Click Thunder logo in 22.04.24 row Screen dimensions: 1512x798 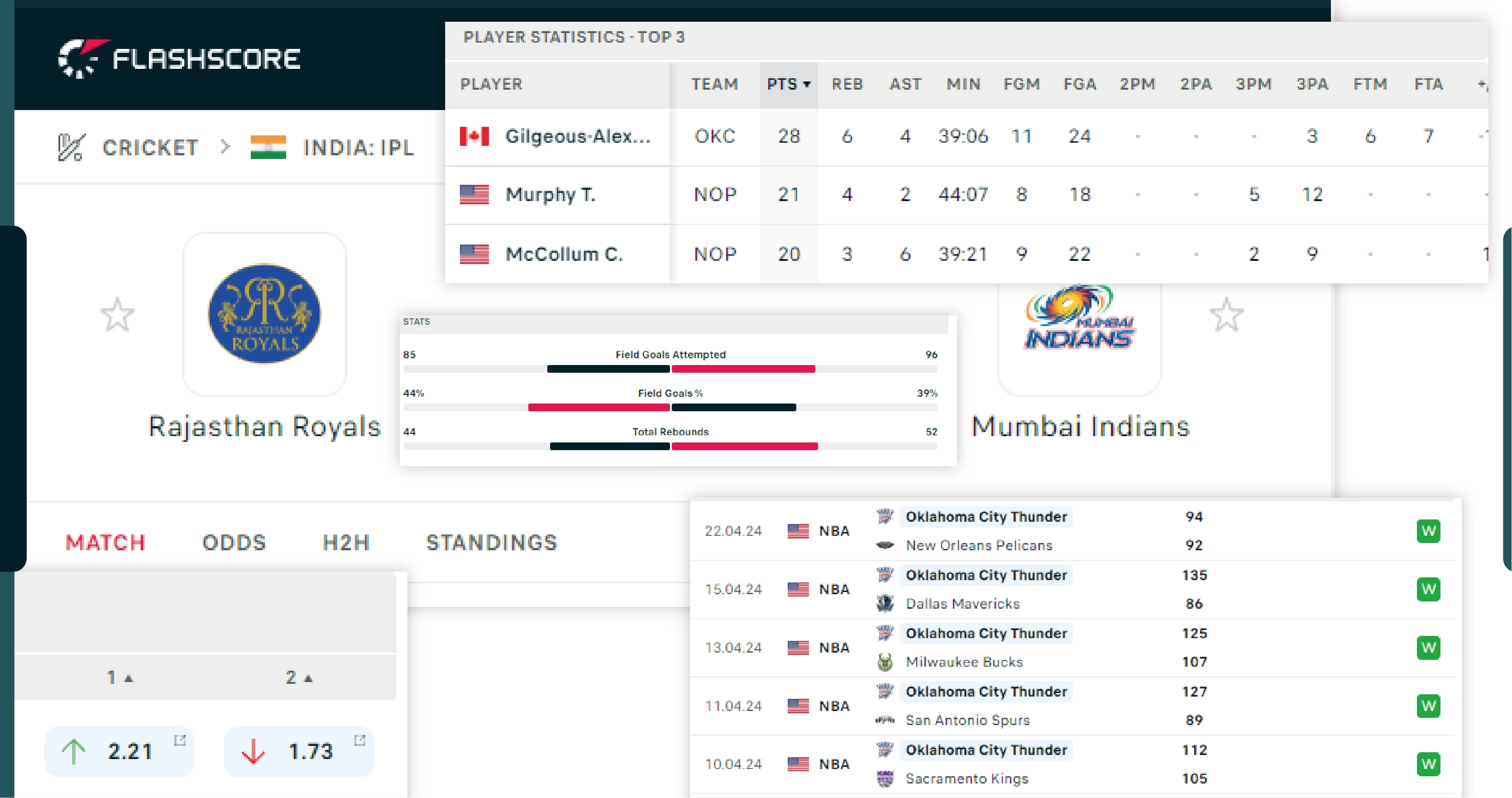click(885, 517)
